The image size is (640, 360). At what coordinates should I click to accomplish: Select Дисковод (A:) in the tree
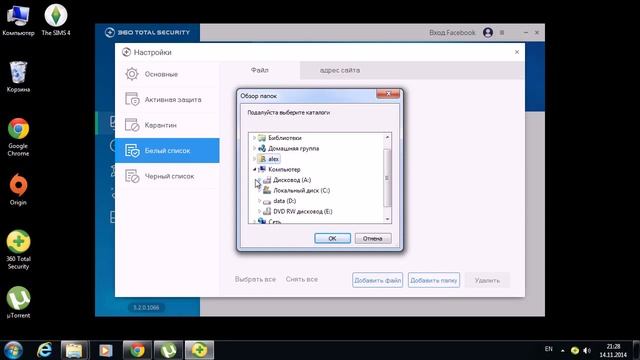point(292,180)
